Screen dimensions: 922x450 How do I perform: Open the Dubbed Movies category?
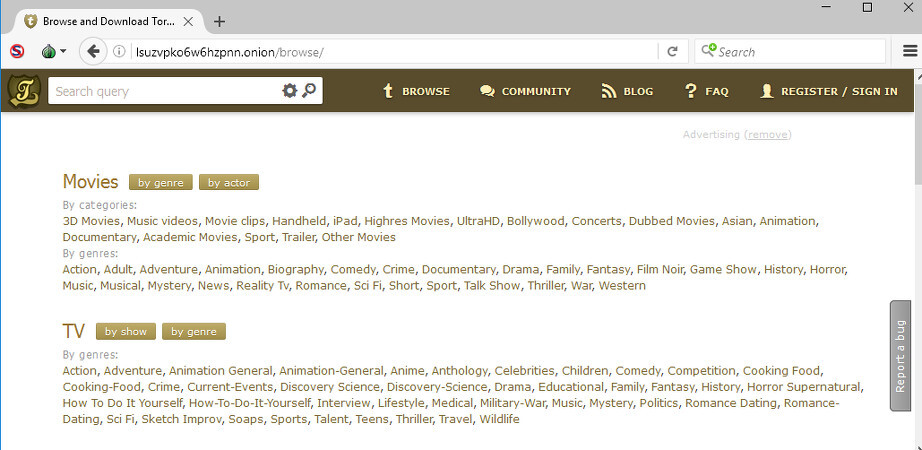coord(672,221)
